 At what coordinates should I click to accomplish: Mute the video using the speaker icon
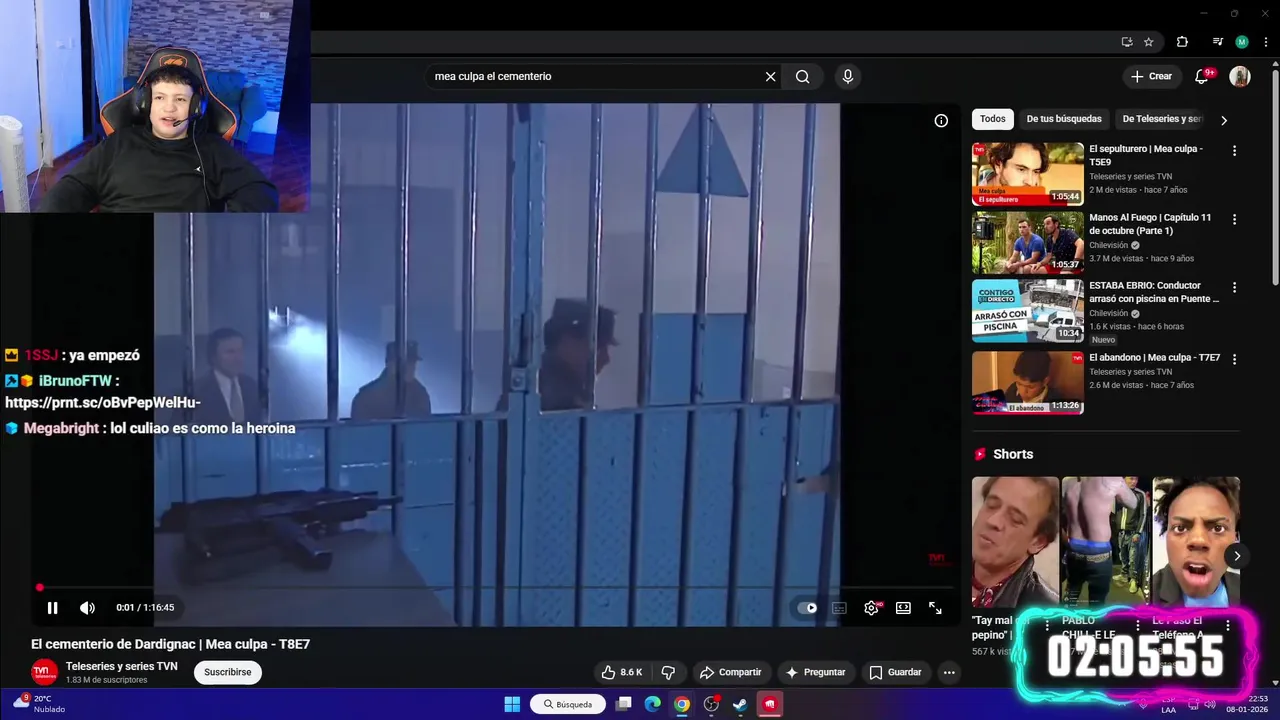click(x=87, y=608)
